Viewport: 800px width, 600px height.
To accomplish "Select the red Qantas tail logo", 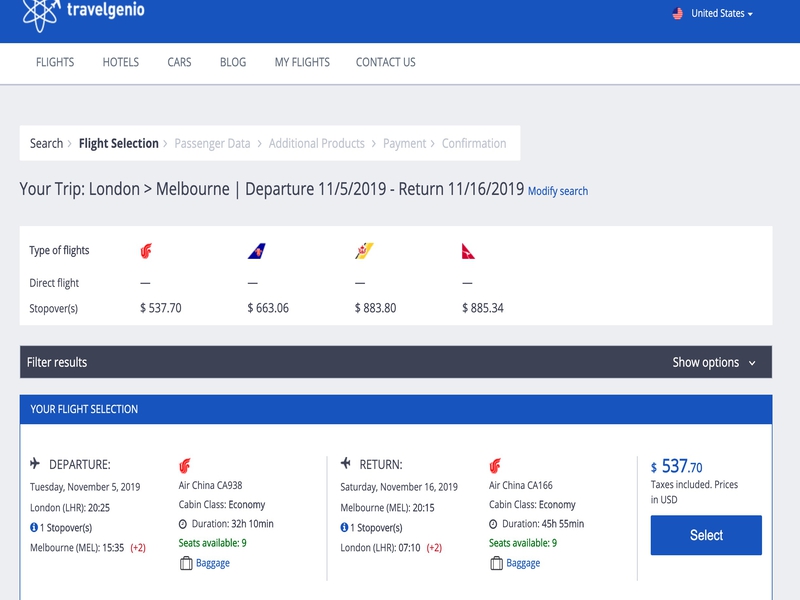I will click(468, 251).
